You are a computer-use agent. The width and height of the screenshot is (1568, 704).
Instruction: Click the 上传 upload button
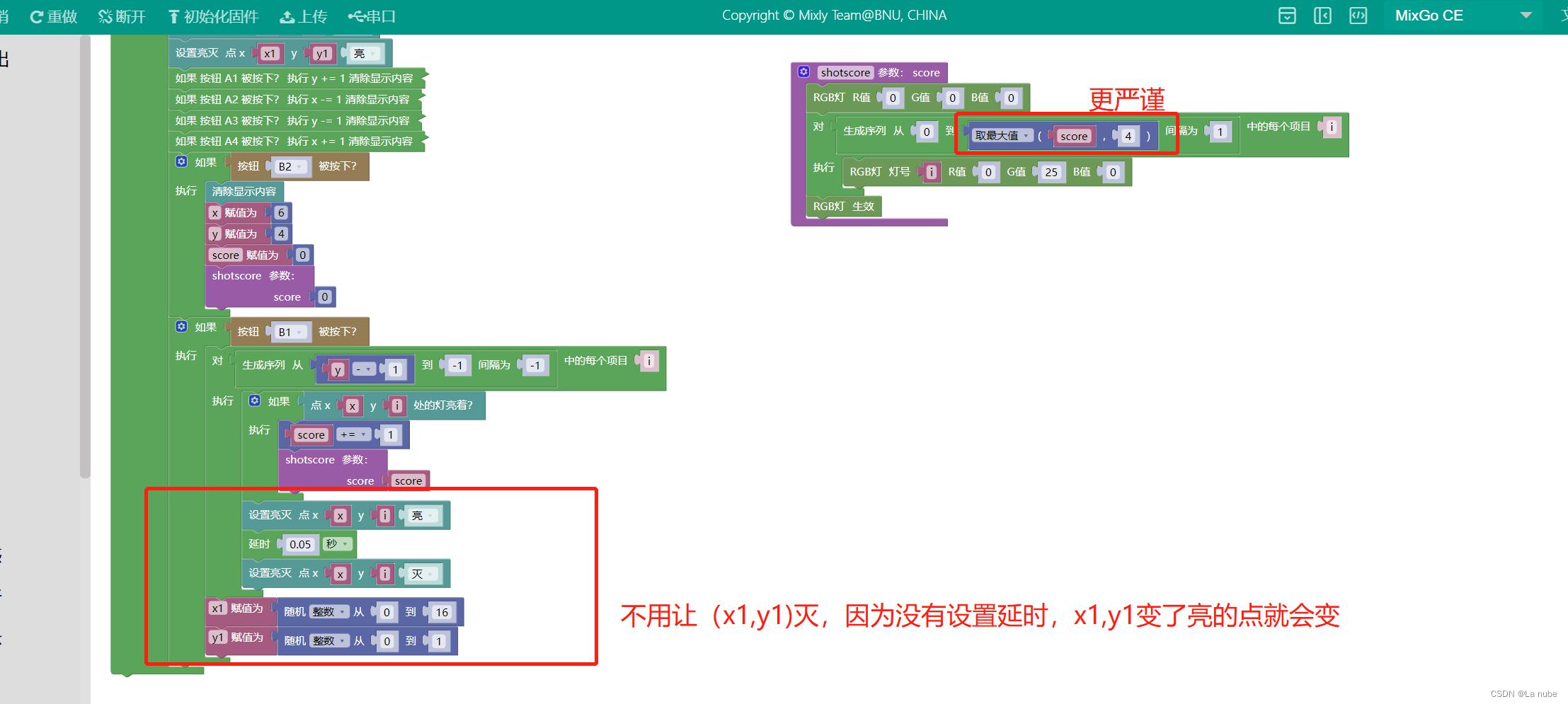pos(304,16)
